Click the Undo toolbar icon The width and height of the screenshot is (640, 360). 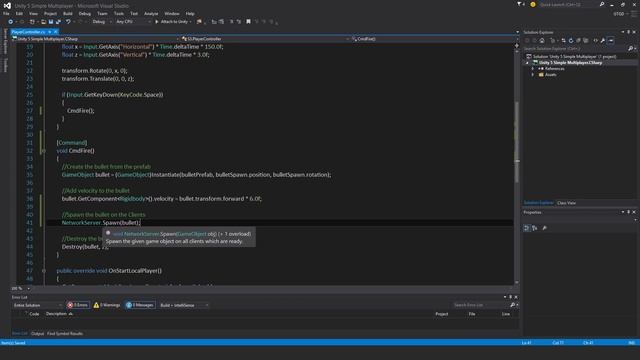tap(68, 22)
